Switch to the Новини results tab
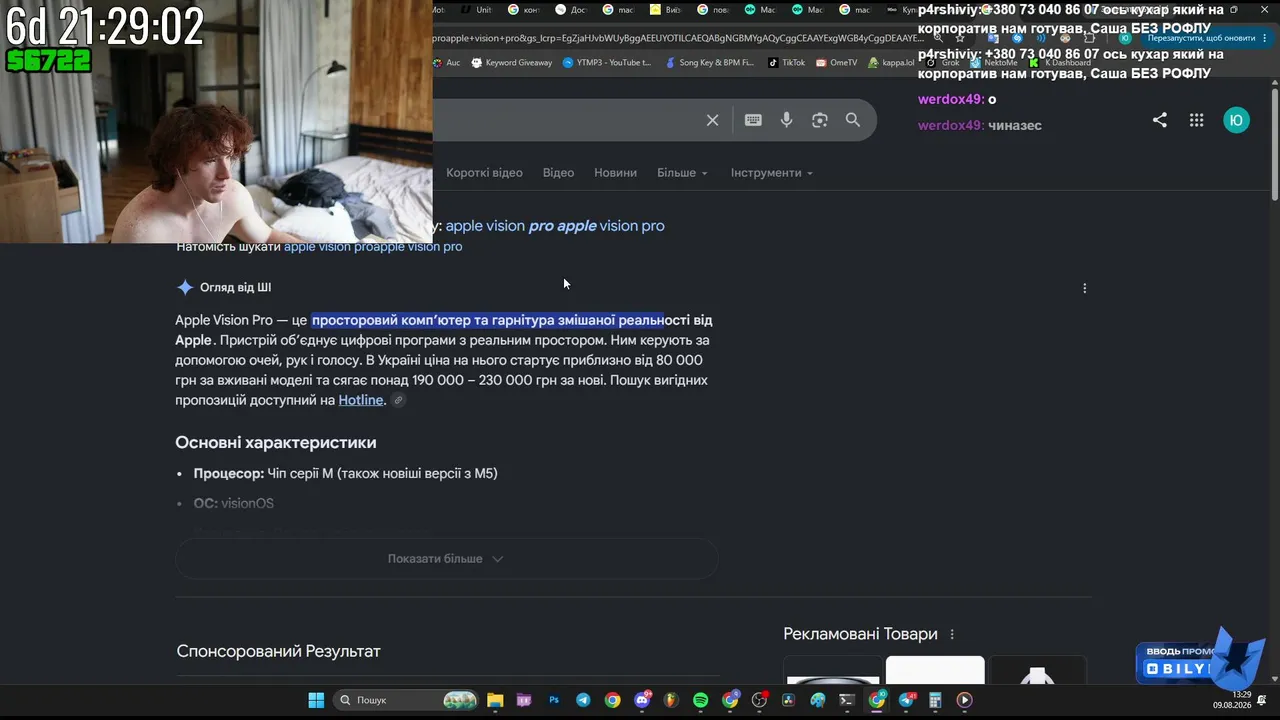The width and height of the screenshot is (1280, 720). [615, 173]
